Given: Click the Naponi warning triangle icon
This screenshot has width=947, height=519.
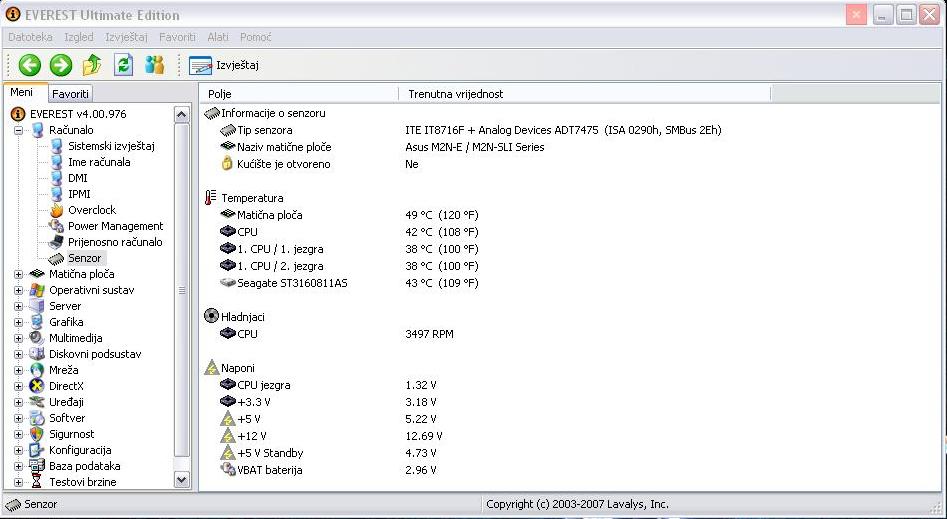Looking at the screenshot, I should coord(211,367).
